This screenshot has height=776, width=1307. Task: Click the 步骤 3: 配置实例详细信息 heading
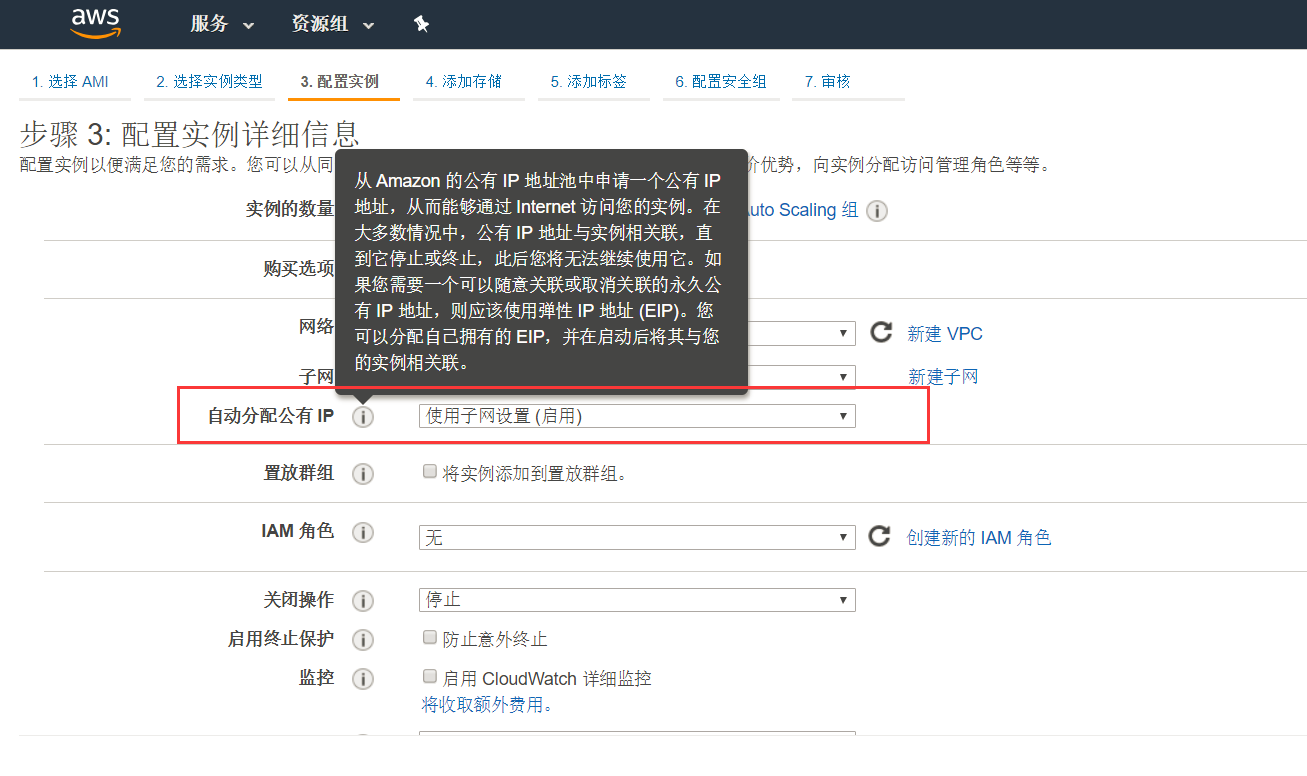tap(190, 135)
